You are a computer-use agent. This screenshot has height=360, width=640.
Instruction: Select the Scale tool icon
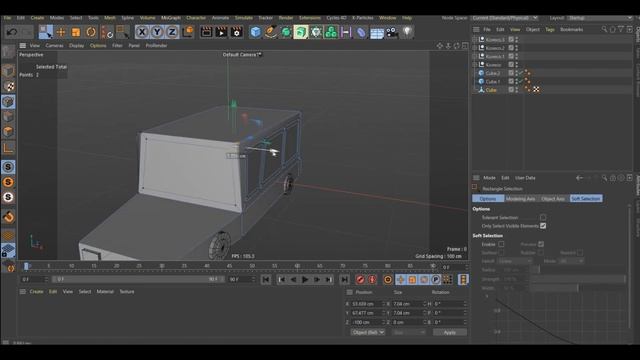[x=76, y=32]
